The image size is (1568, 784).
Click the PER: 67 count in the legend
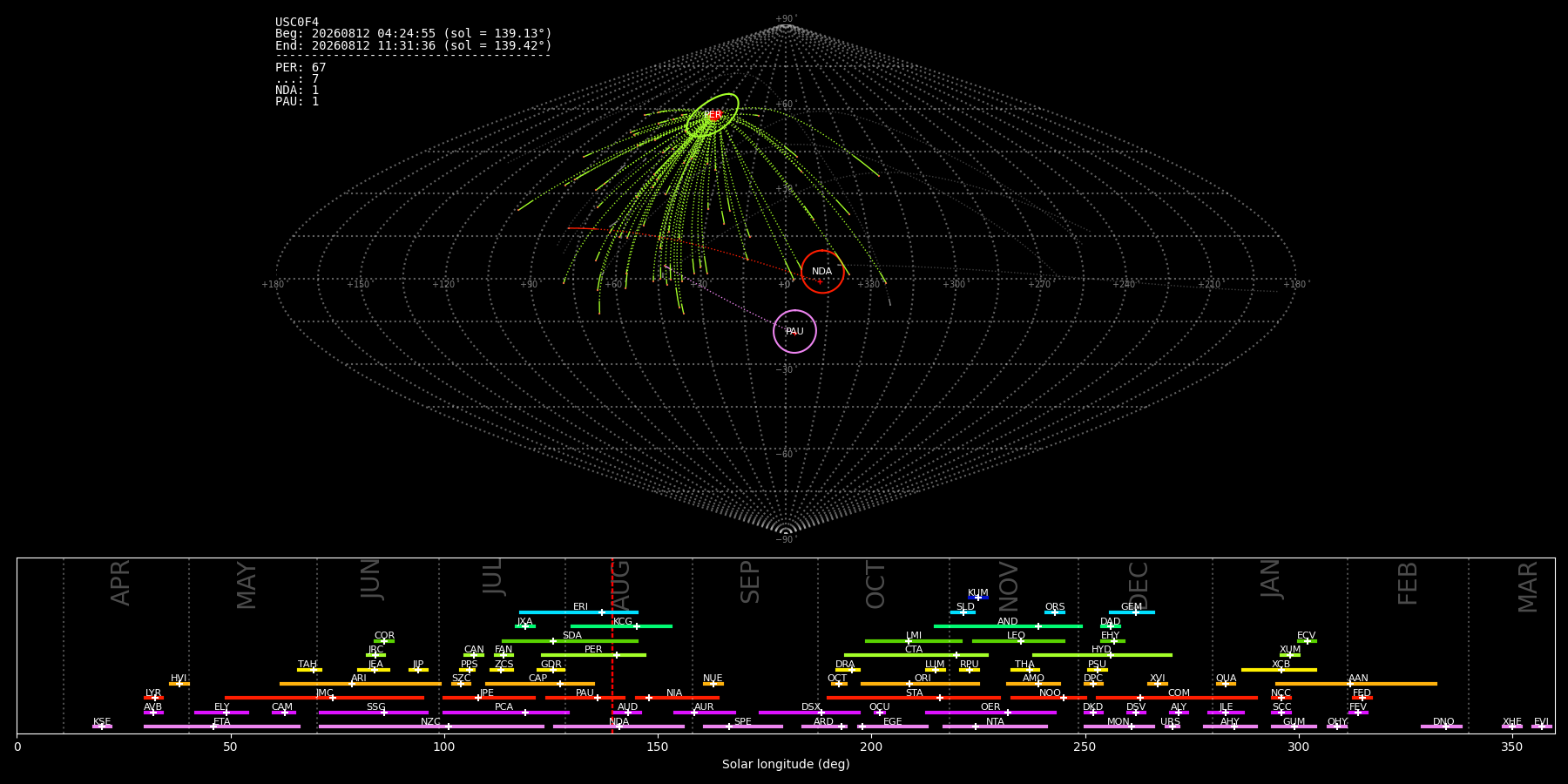point(301,67)
